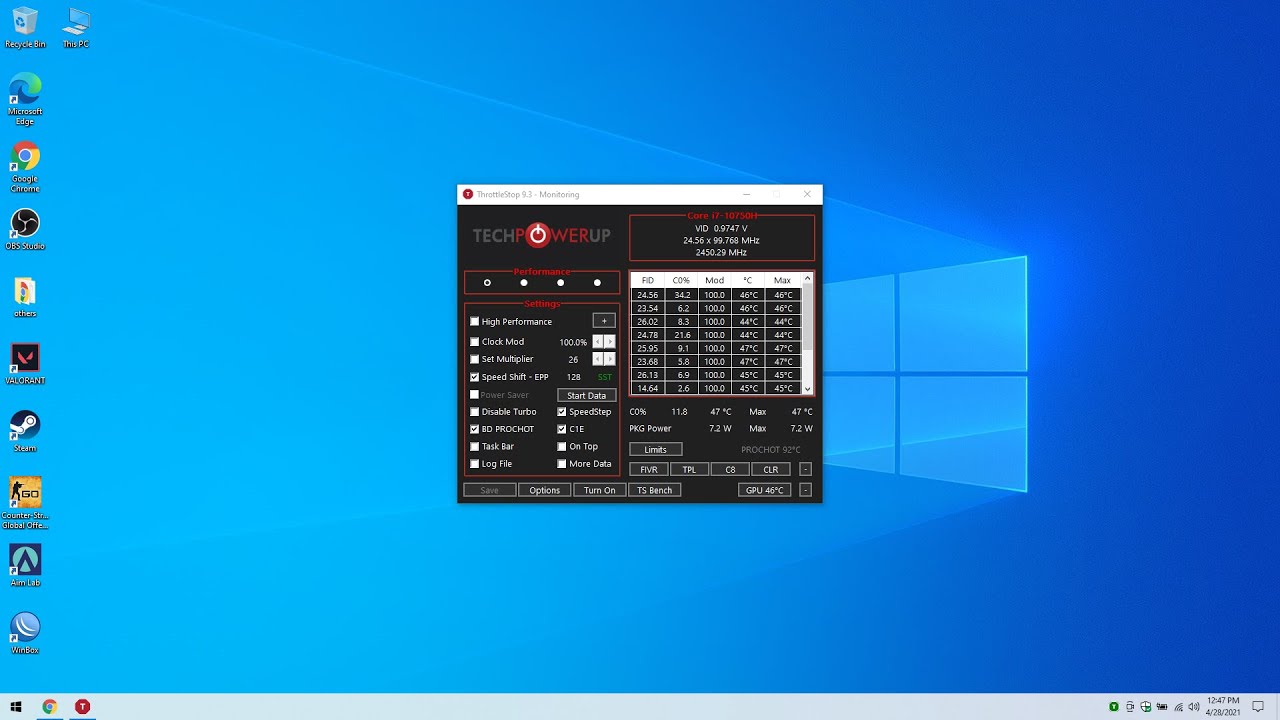This screenshot has width=1280, height=720.
Task: Check the Disable Turbo option
Action: pos(475,412)
